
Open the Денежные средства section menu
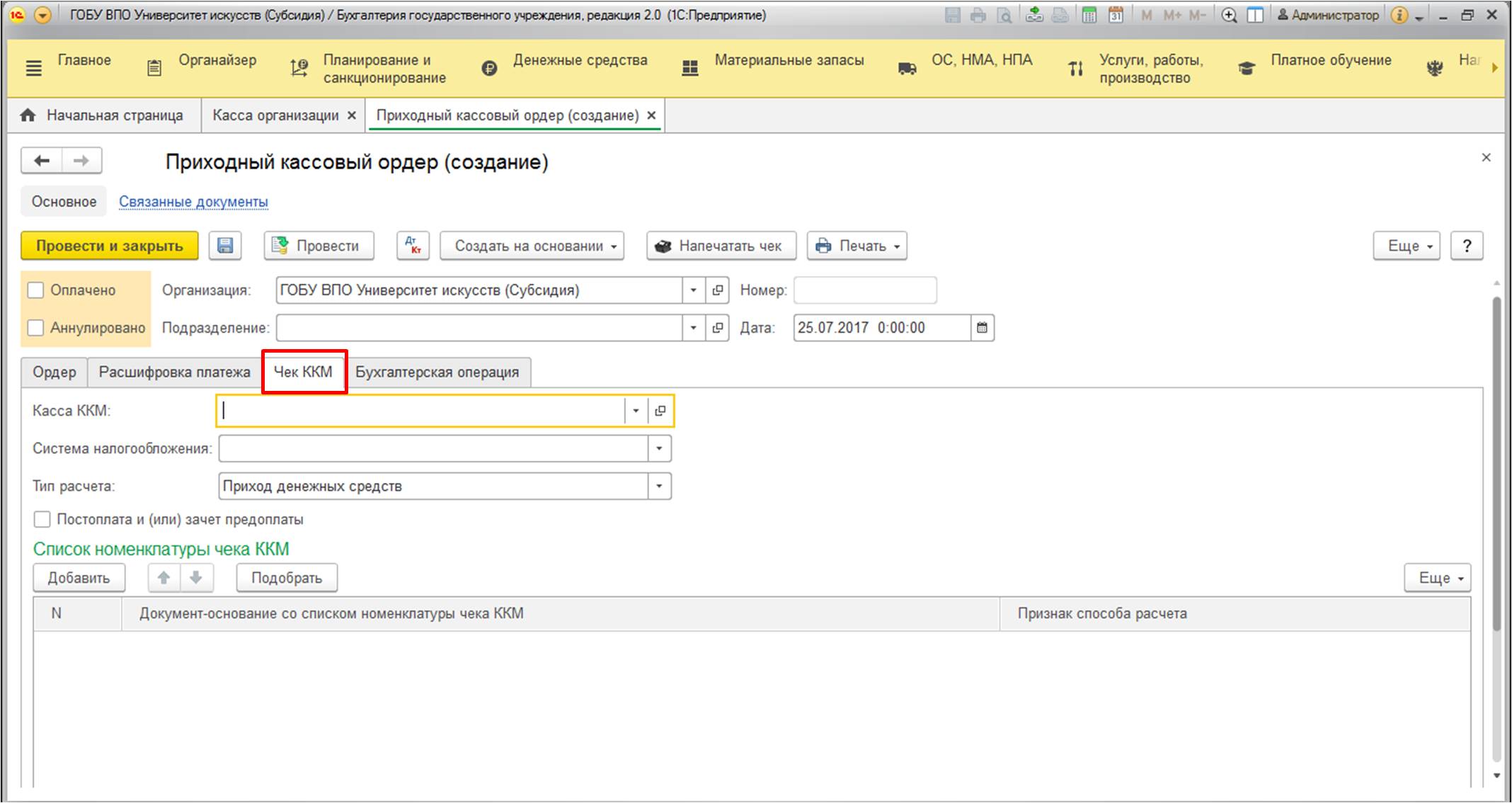click(x=579, y=61)
